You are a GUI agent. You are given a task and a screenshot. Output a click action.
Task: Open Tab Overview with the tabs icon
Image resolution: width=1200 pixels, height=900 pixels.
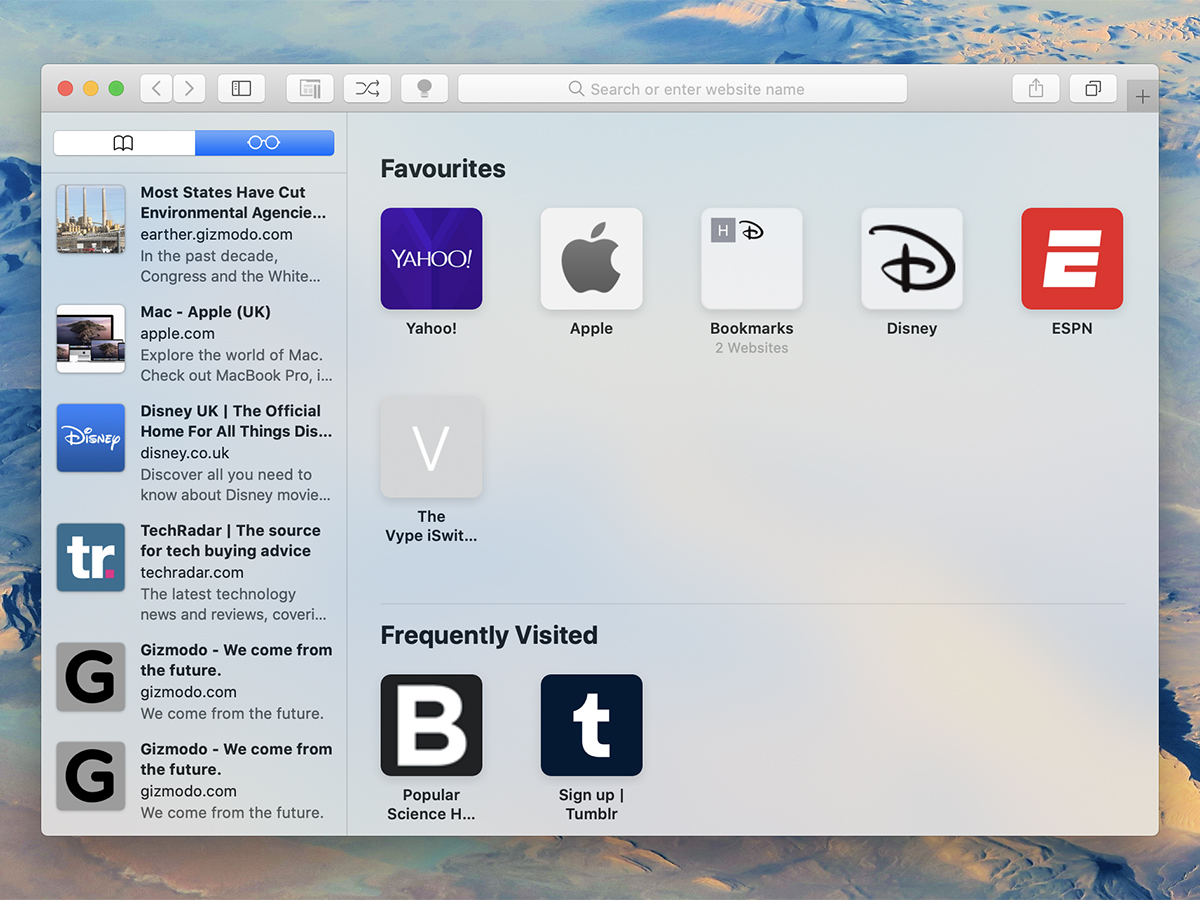pyautogui.click(x=1092, y=88)
